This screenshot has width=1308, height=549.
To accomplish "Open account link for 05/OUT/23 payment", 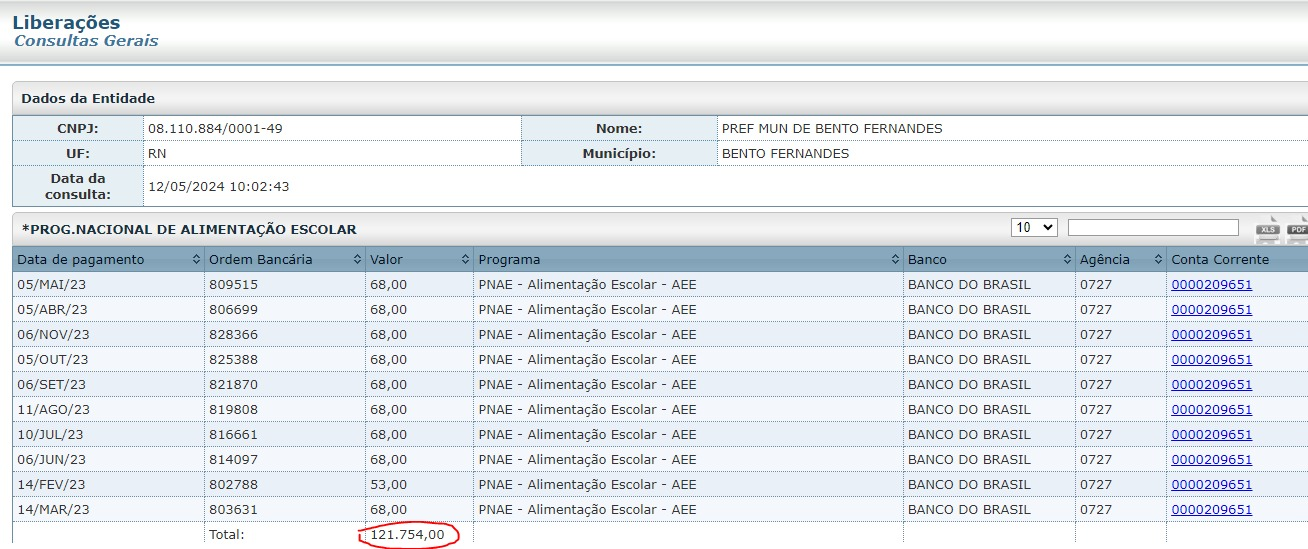I will click(1211, 360).
